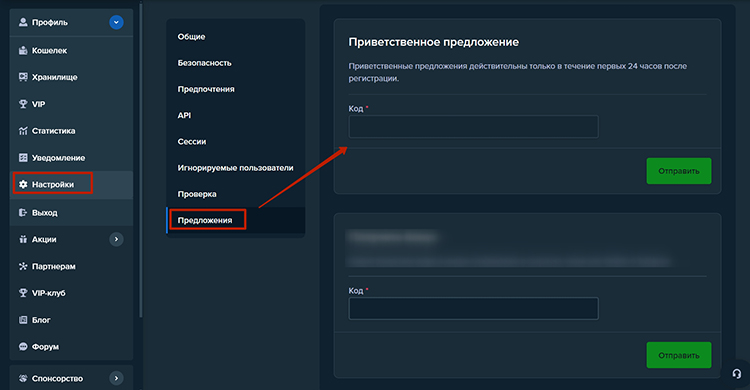The image size is (750, 390).
Task: Click the Блог icon
Action: tap(22, 320)
